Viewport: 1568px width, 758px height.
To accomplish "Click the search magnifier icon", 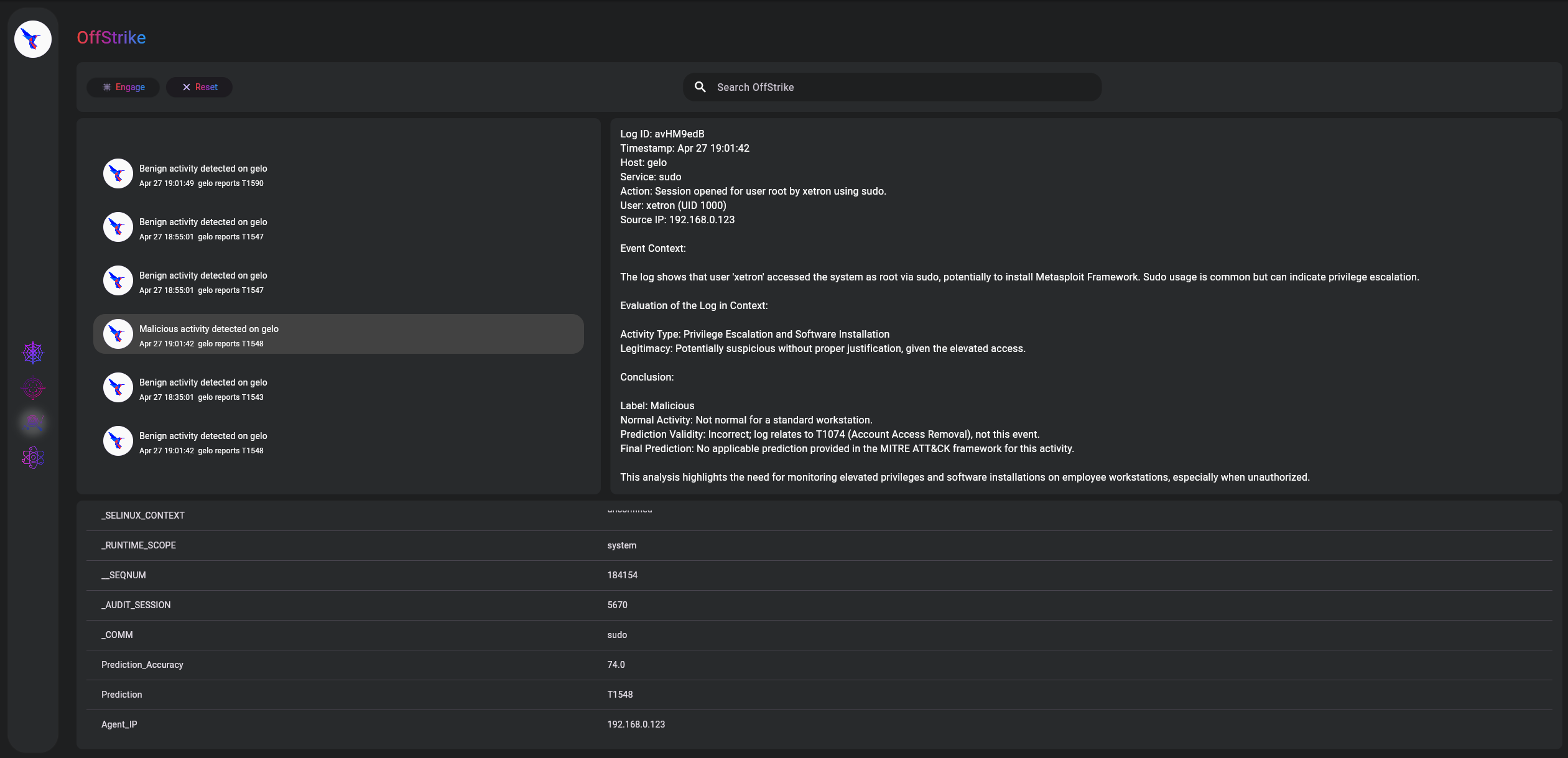I will pyautogui.click(x=700, y=87).
